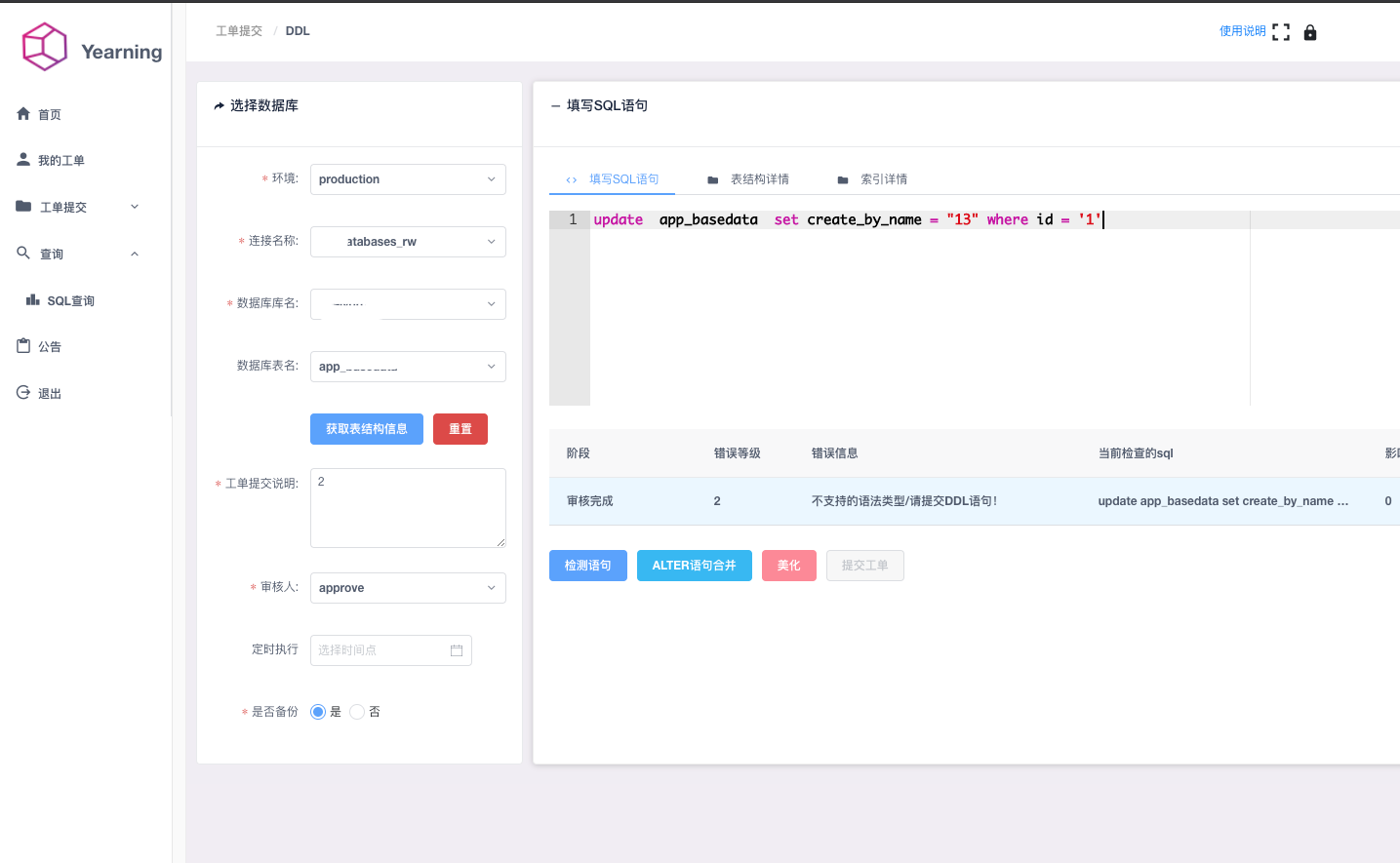
Task: Click the 退出 logout icon
Action: coord(22,392)
